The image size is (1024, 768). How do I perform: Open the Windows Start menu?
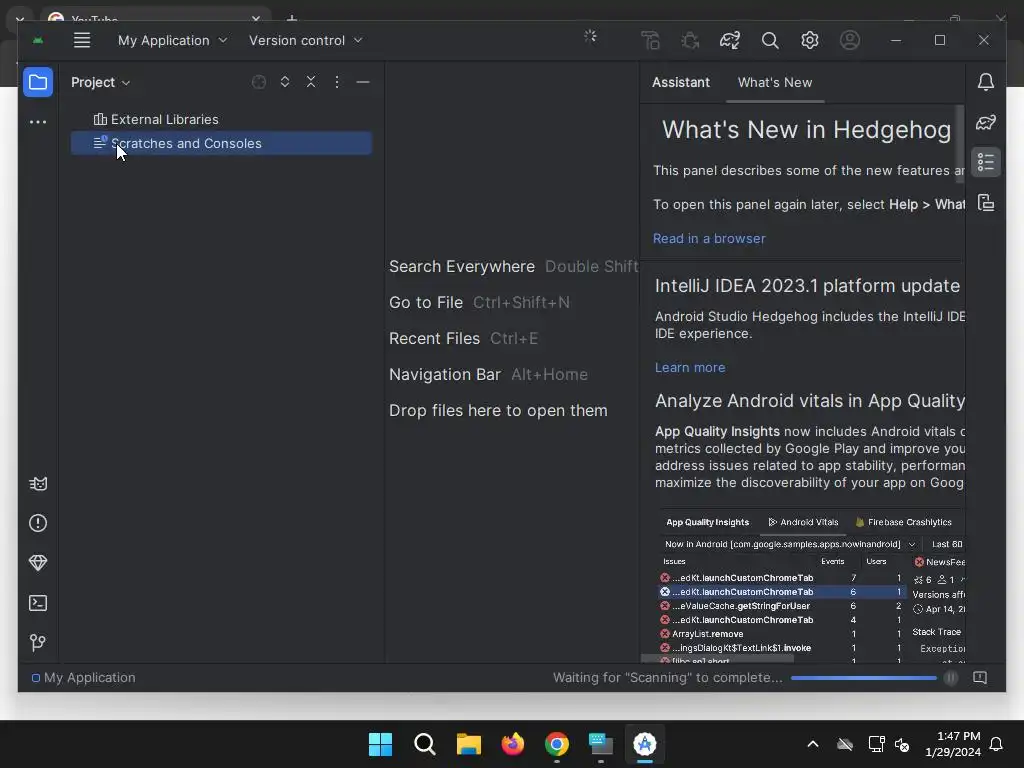point(380,744)
